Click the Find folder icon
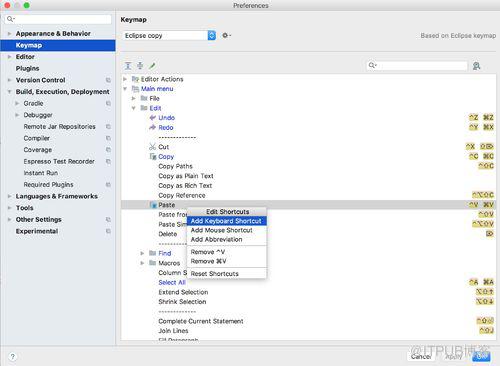The width and height of the screenshot is (500, 366). click(153, 253)
